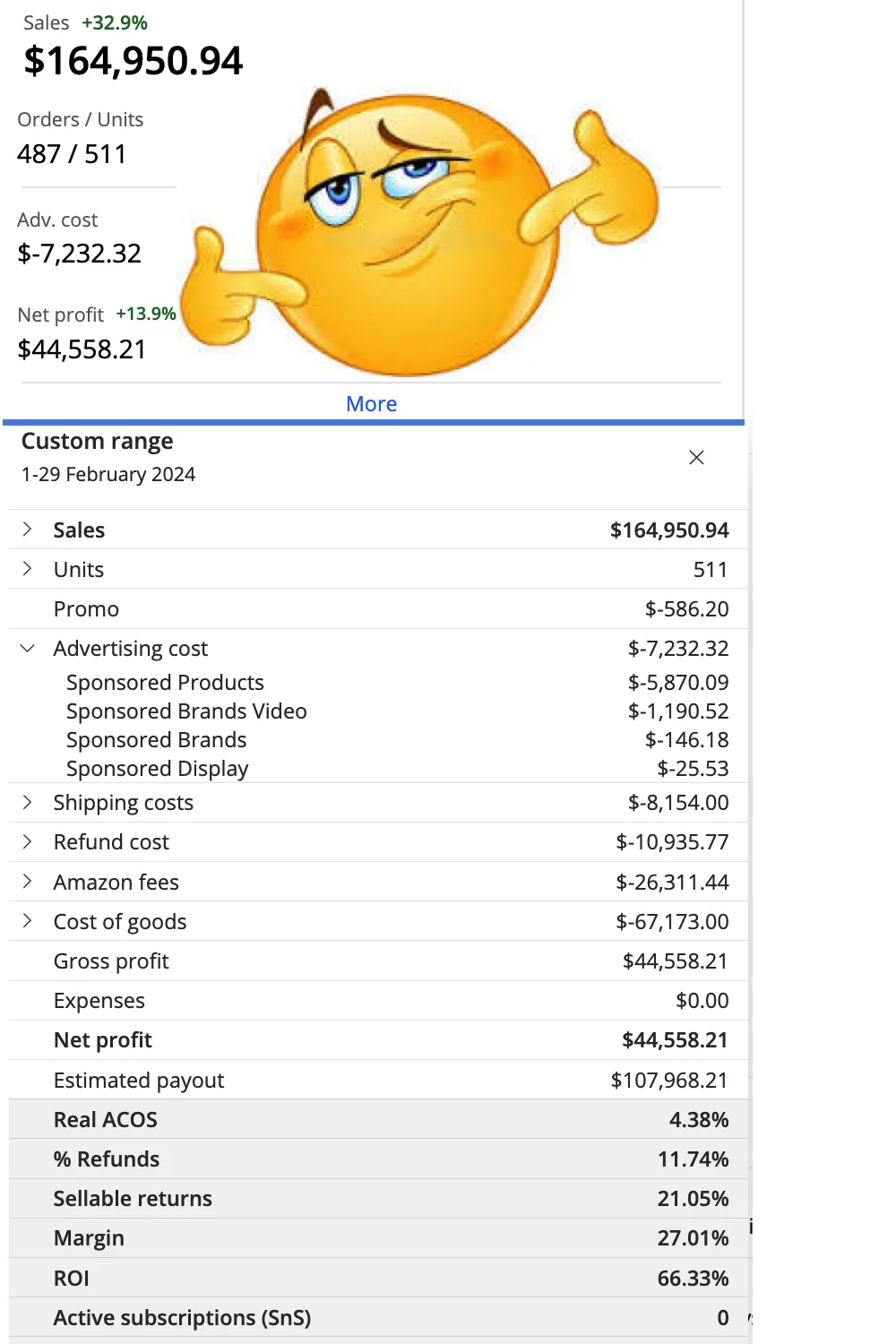Click the More link
This screenshot has height=1344, width=896.
(x=371, y=404)
